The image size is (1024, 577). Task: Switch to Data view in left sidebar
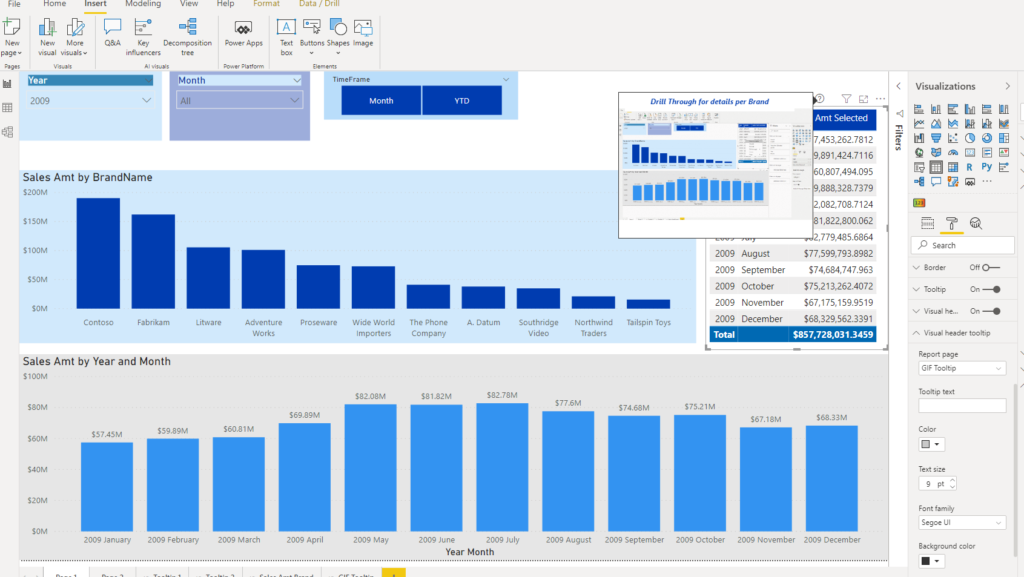[x=8, y=108]
